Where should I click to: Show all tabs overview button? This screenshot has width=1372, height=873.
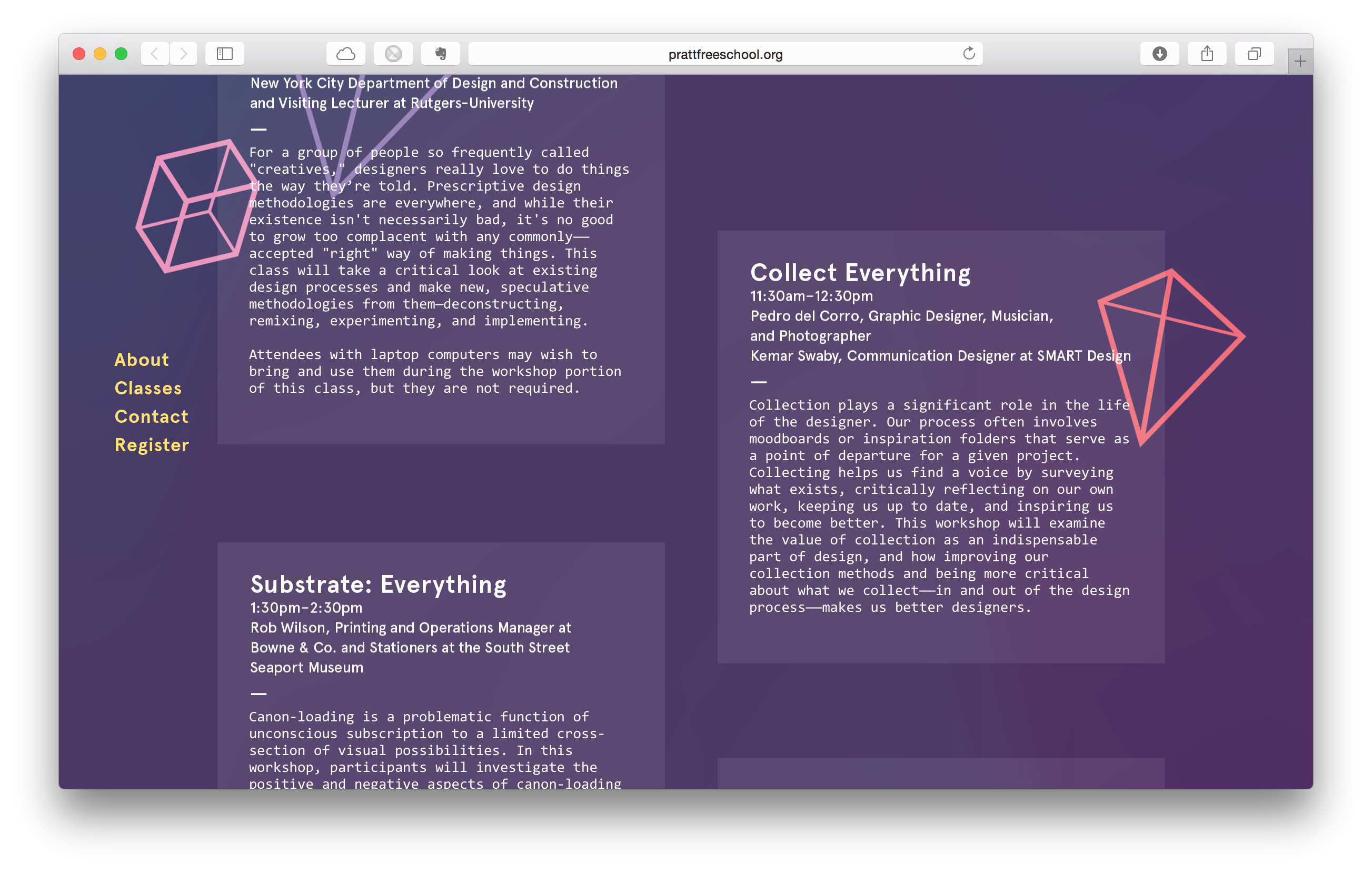[x=1254, y=54]
